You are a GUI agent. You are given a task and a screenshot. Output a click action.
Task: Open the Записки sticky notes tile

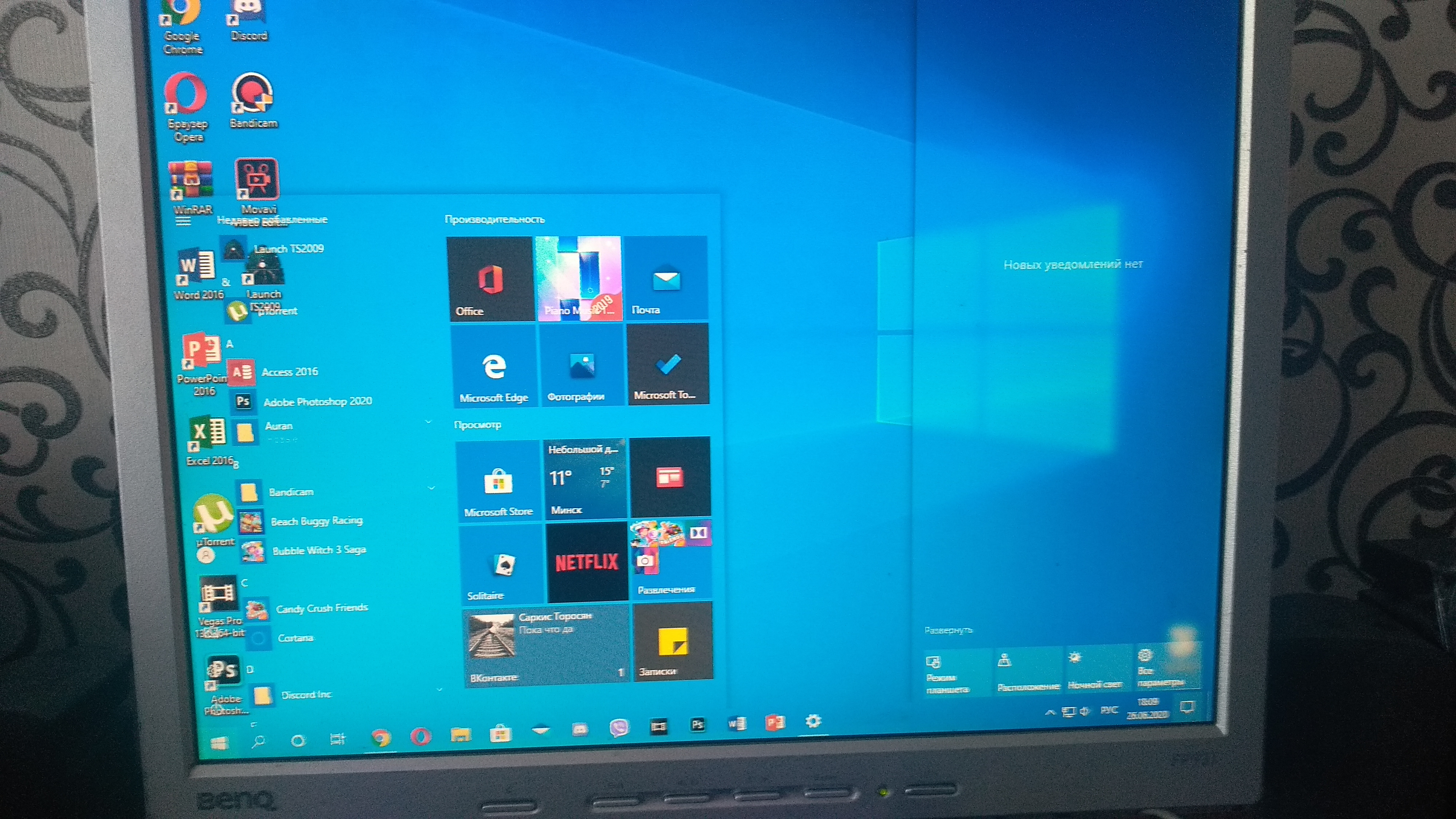[673, 641]
